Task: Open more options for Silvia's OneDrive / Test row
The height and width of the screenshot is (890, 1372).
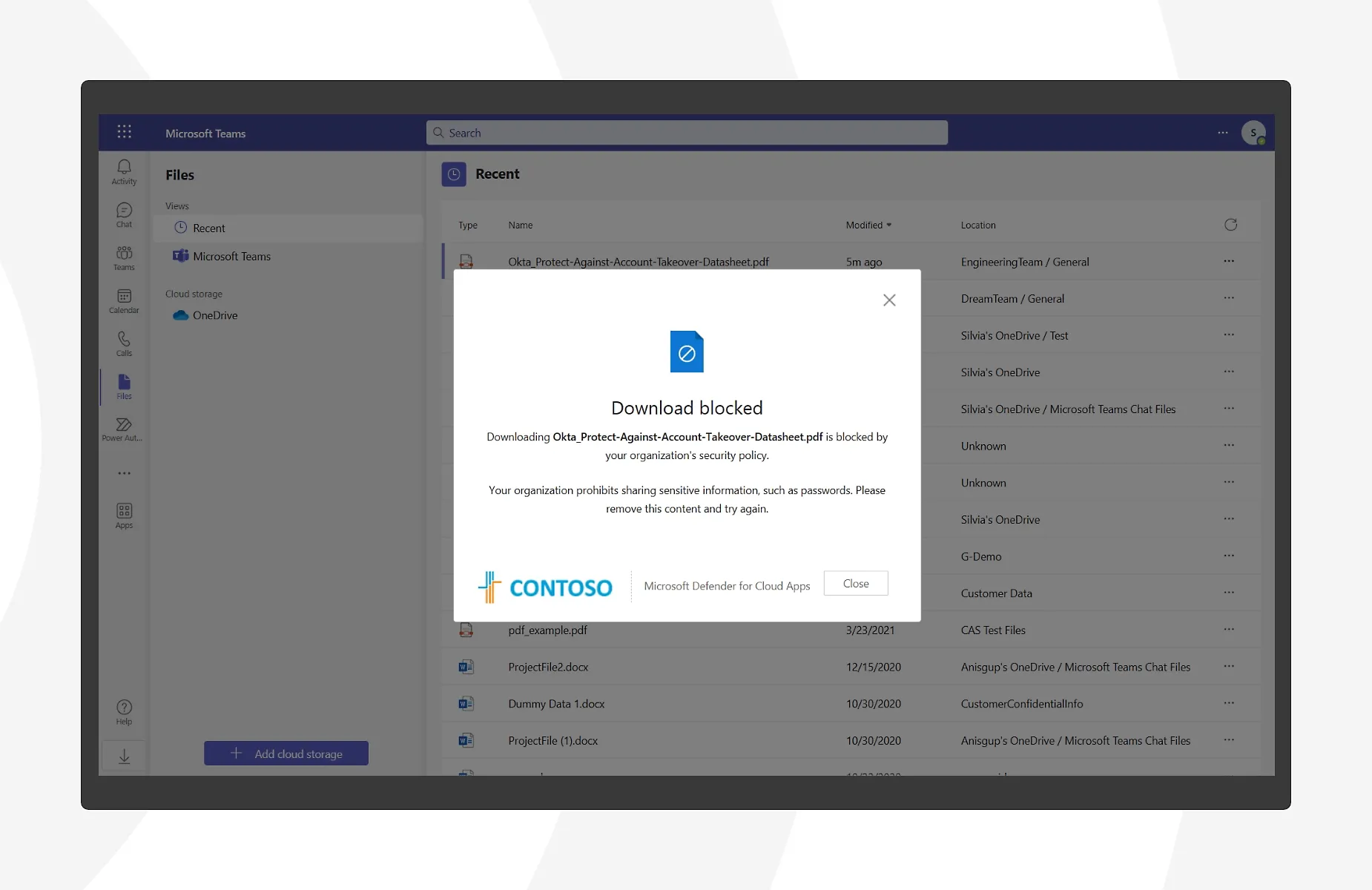Action: (x=1229, y=334)
